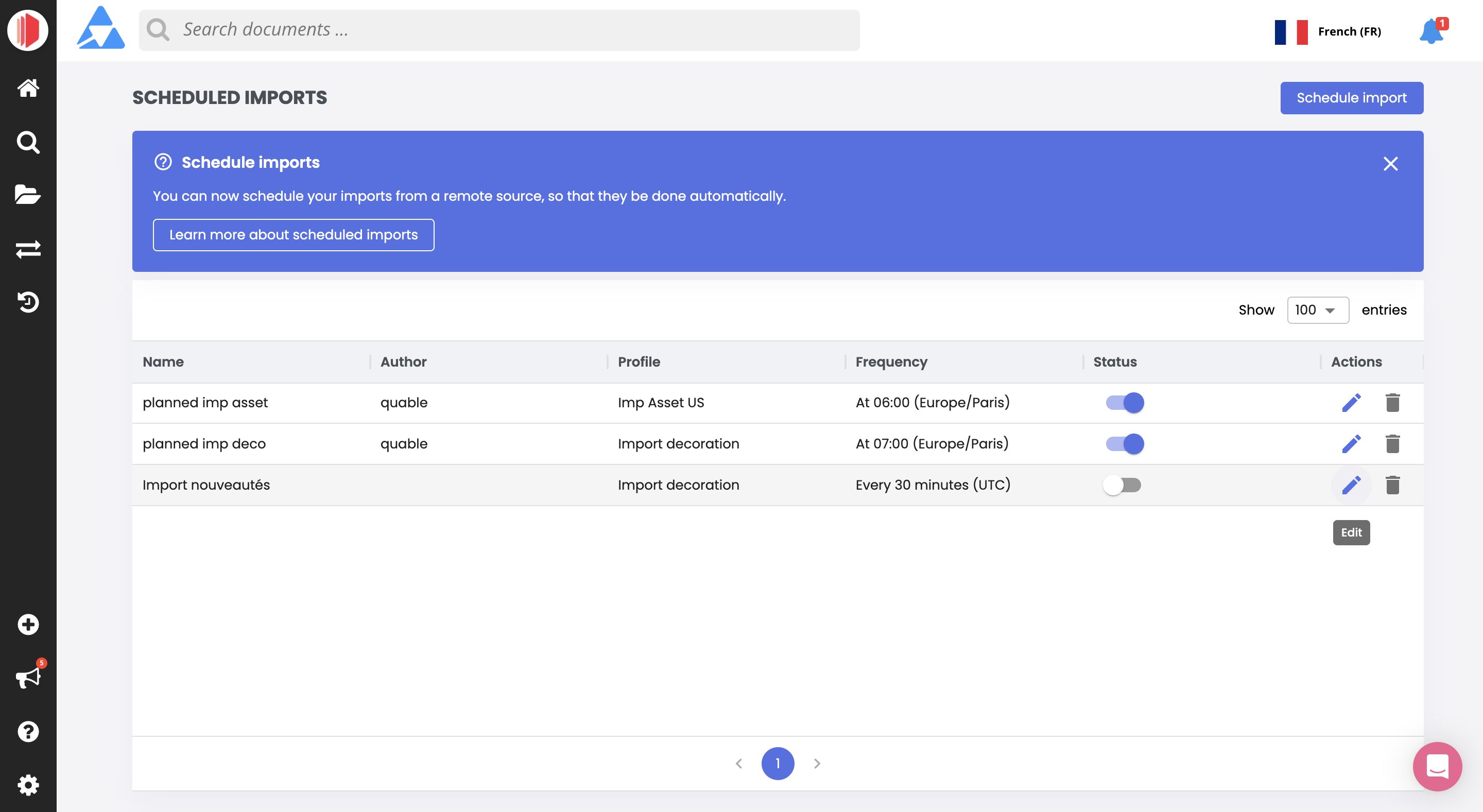
Task: Open the announcements megaphone icon
Action: 28,677
